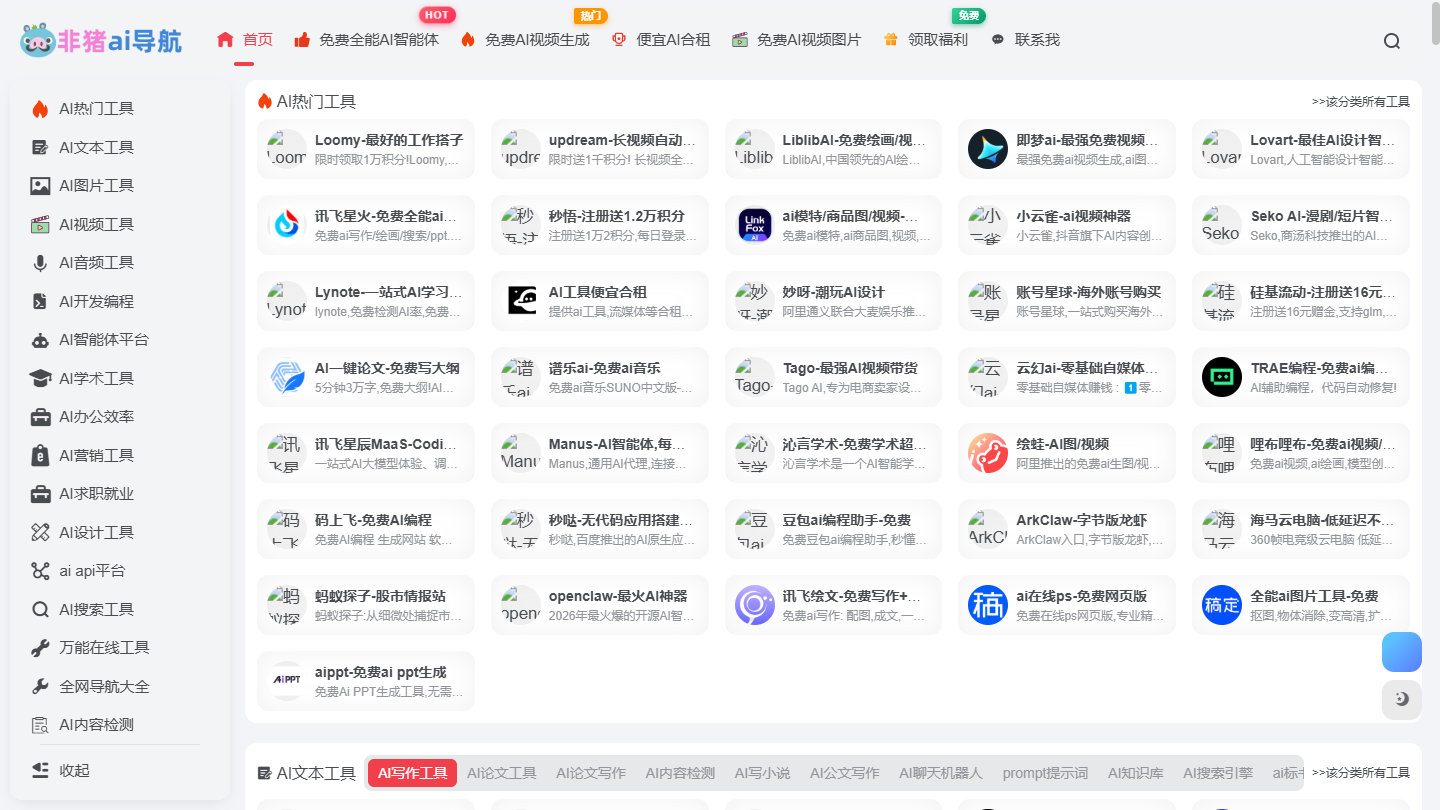The image size is (1440, 810).
Task: Open the Manus-AI智能体 card
Action: (x=600, y=453)
